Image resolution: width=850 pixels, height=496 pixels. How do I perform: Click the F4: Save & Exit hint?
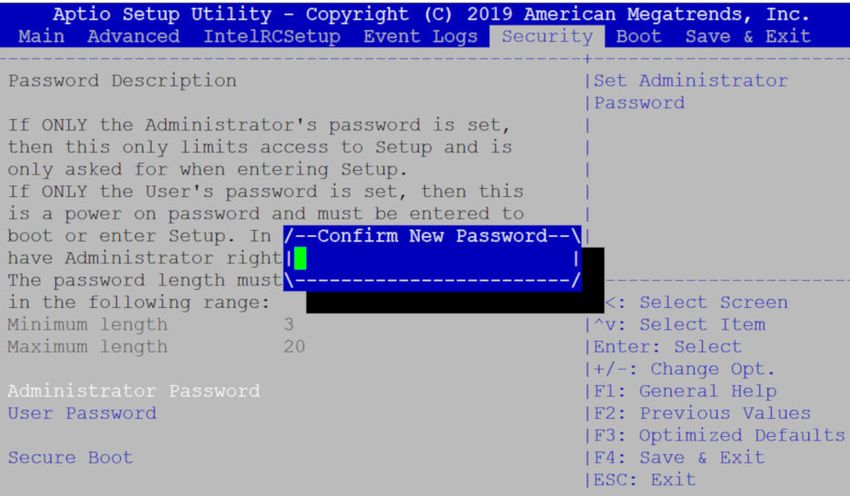pos(679,458)
